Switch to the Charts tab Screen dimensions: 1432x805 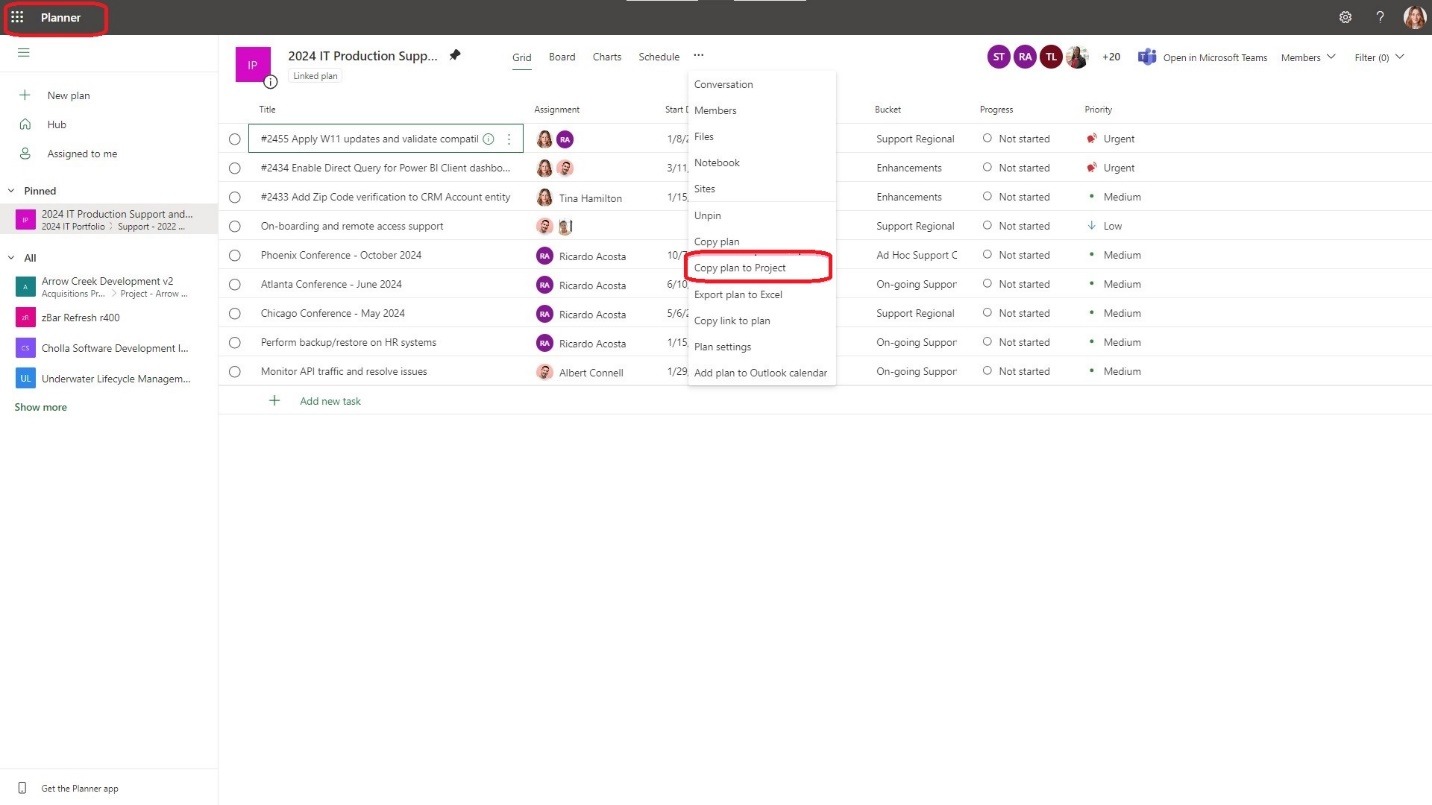(607, 57)
